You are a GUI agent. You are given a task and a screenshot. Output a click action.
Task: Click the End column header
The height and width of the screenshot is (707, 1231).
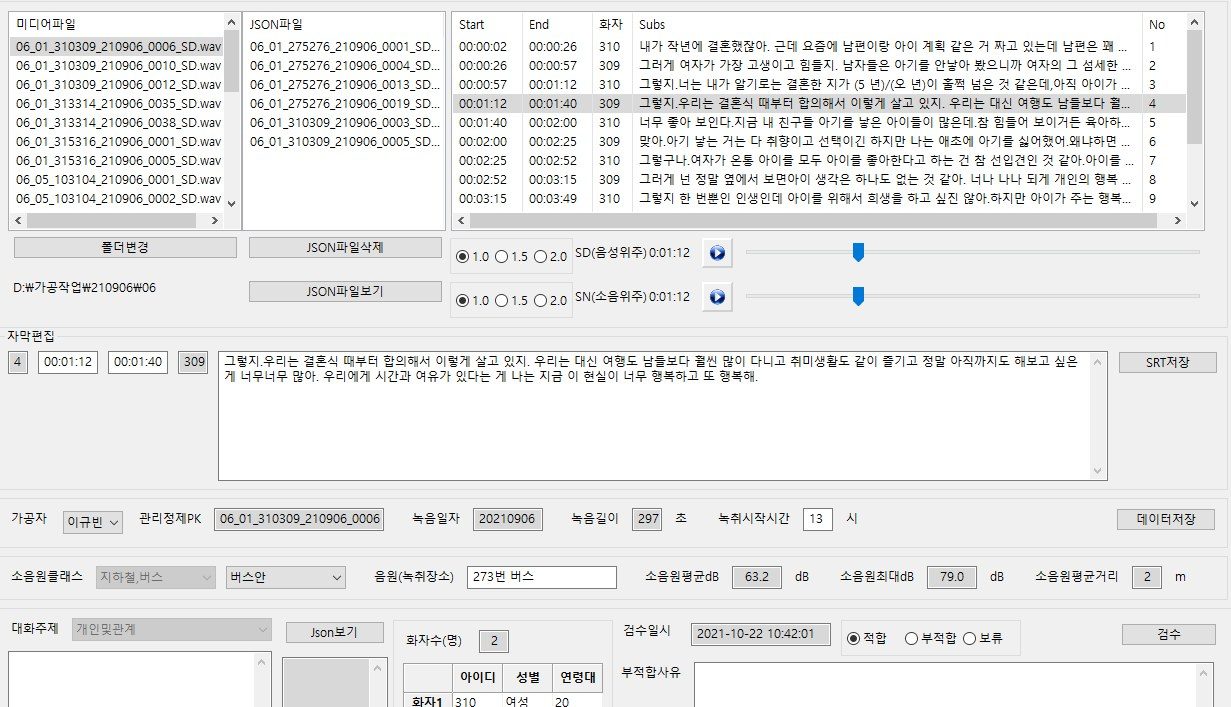[557, 24]
